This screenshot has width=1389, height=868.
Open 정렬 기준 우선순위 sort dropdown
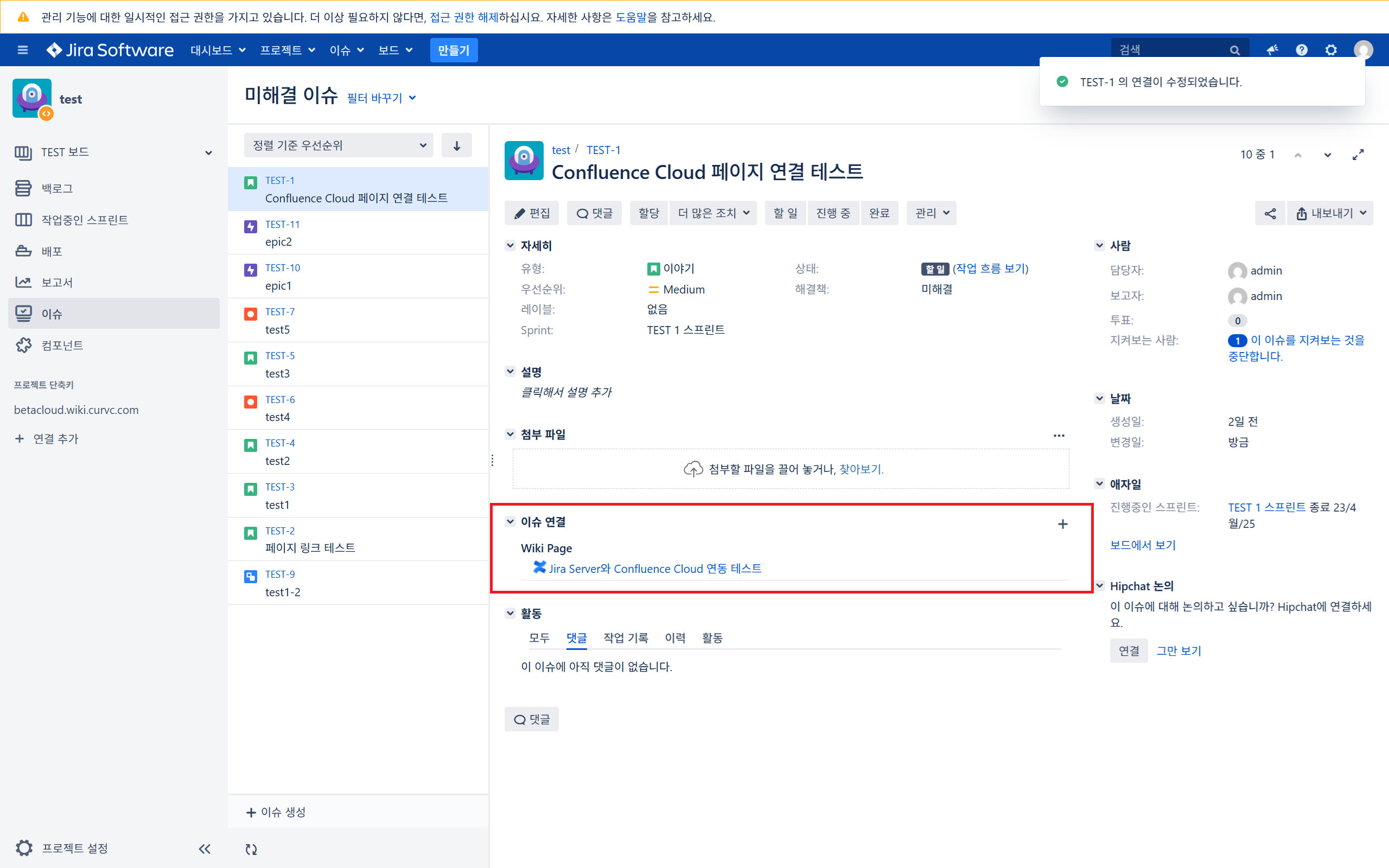(339, 145)
